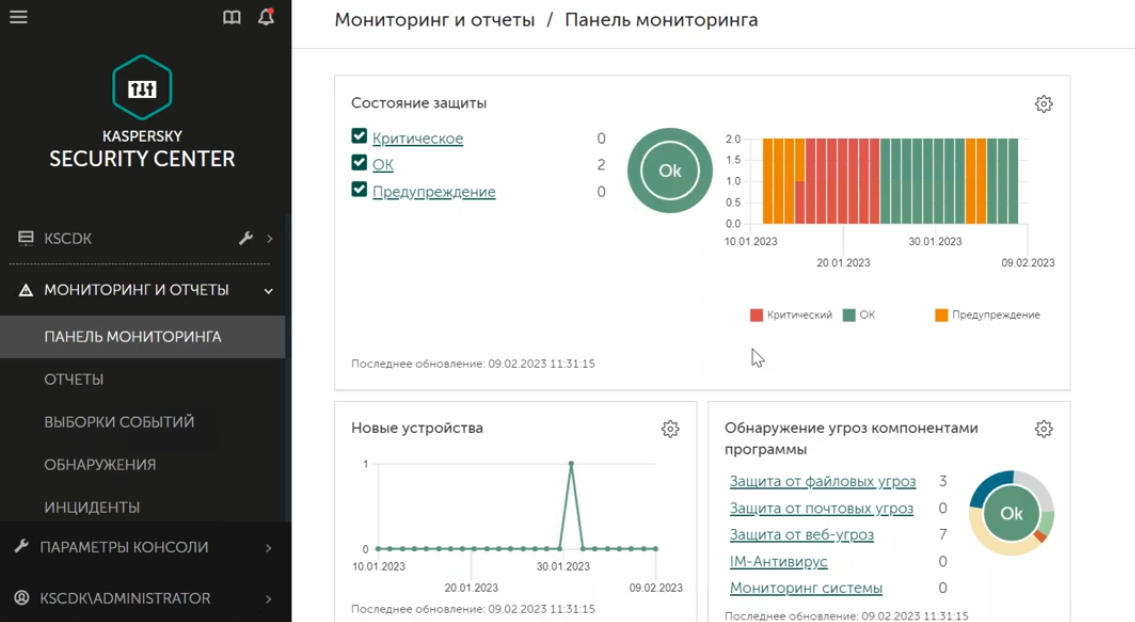Click the KSCDK server name
1135x622 pixels.
[67, 238]
